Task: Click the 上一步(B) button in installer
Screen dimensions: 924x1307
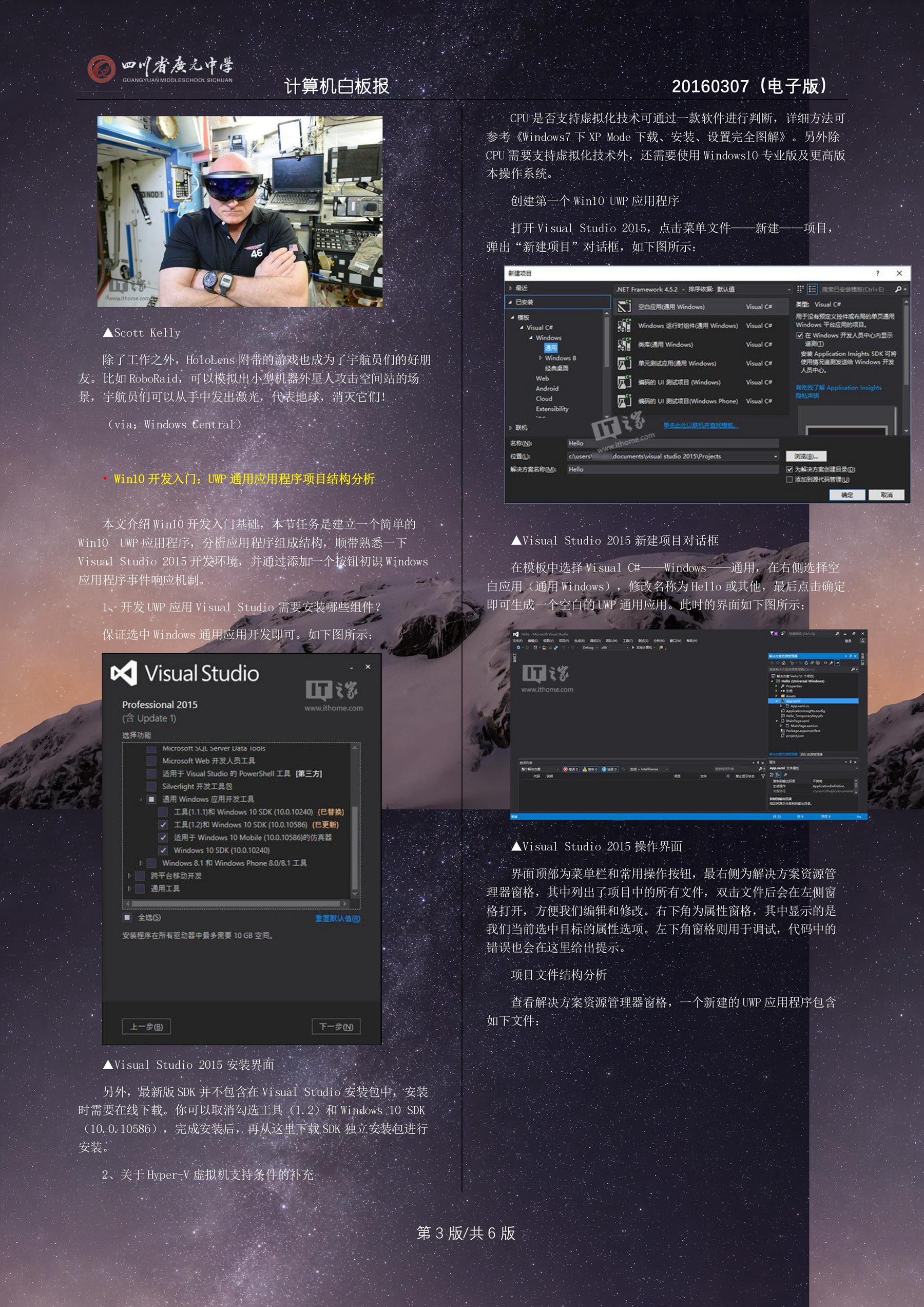Action: point(146,1027)
